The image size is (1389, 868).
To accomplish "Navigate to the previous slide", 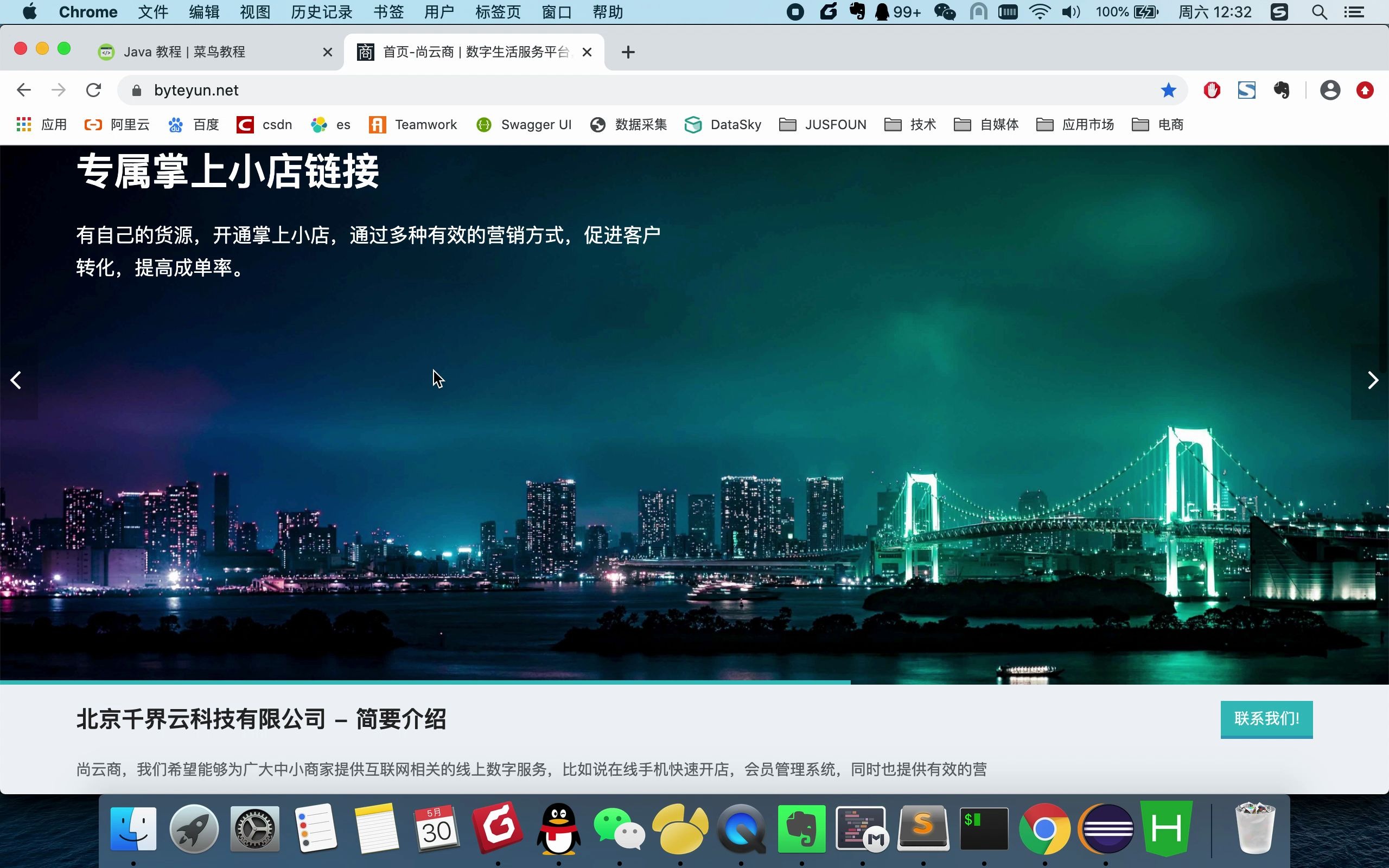I will (x=15, y=379).
